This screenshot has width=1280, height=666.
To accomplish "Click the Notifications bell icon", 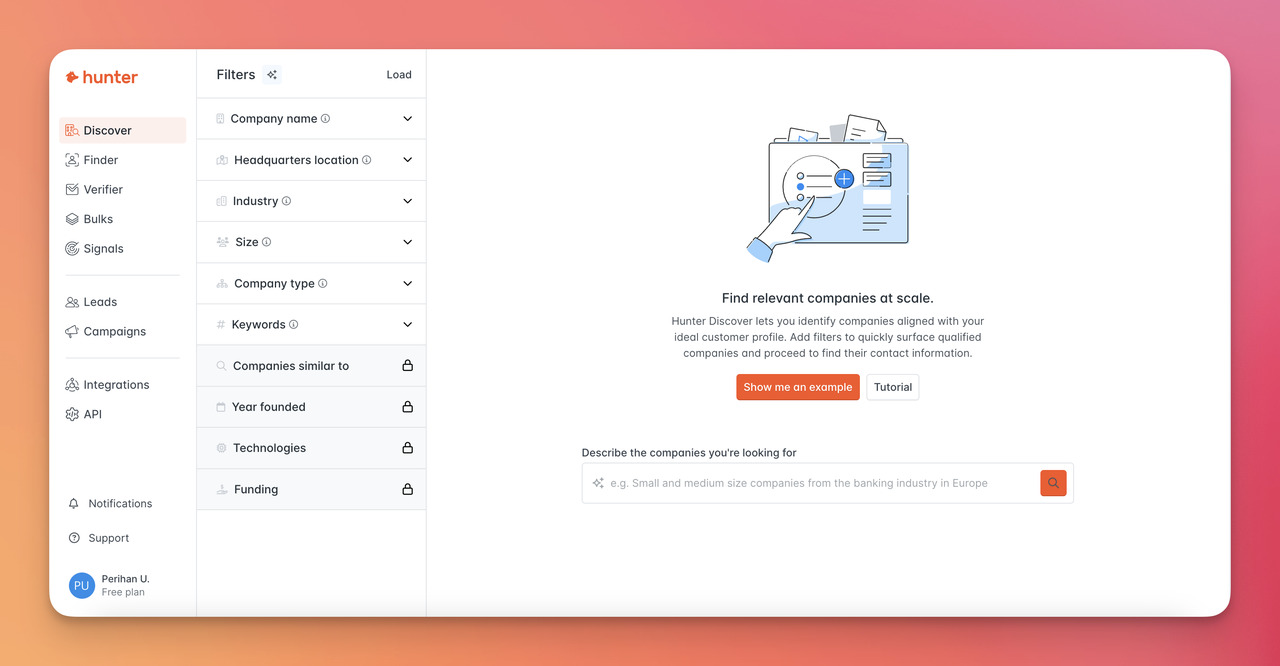I will 73,504.
